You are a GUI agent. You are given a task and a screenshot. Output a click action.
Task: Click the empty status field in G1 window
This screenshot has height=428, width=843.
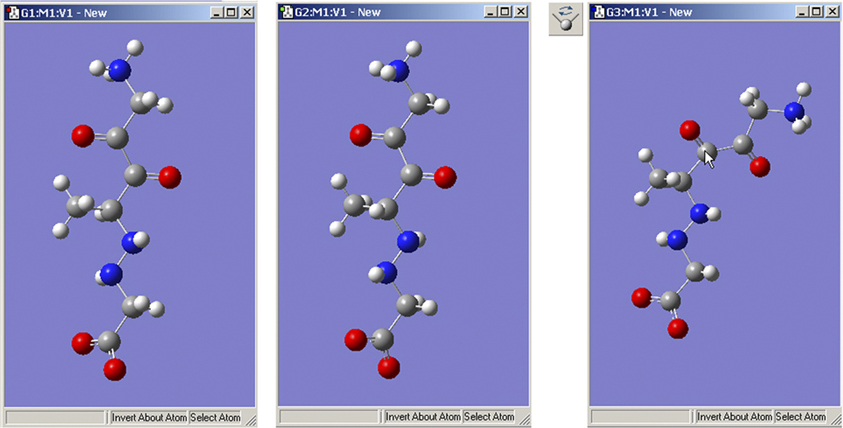tap(56, 418)
